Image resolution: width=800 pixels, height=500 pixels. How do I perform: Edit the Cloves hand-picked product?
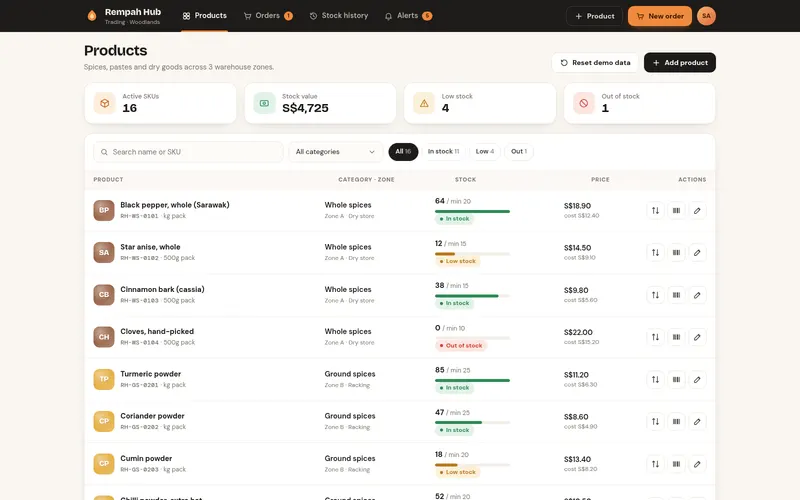[697, 337]
